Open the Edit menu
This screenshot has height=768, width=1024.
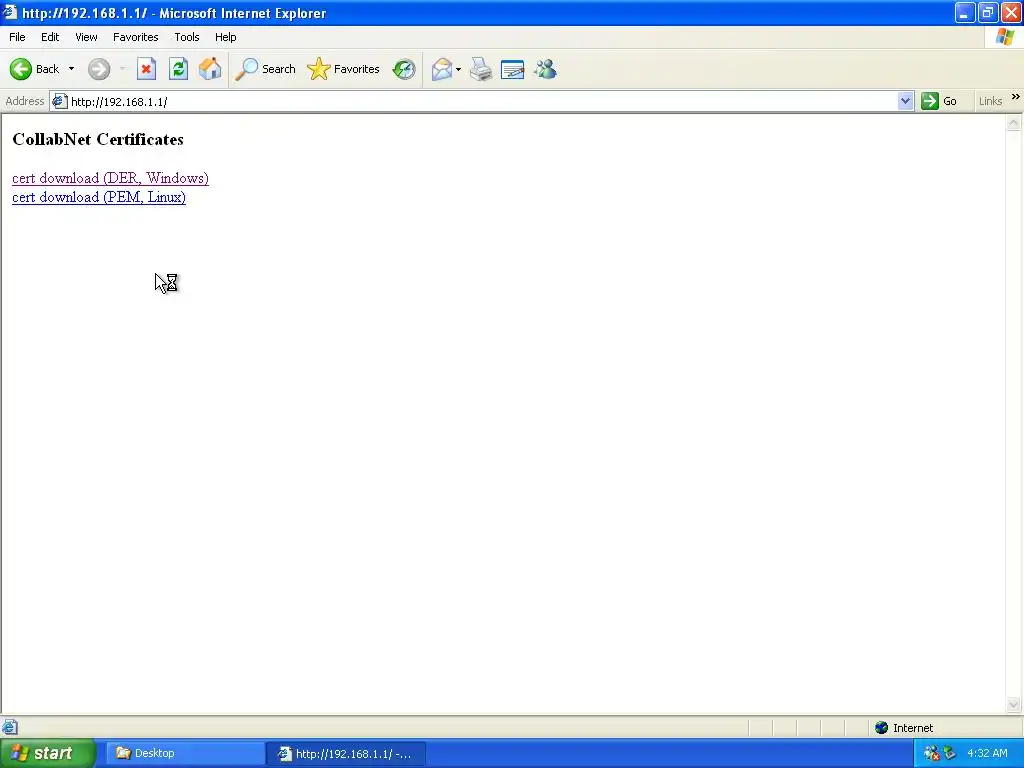[x=50, y=37]
